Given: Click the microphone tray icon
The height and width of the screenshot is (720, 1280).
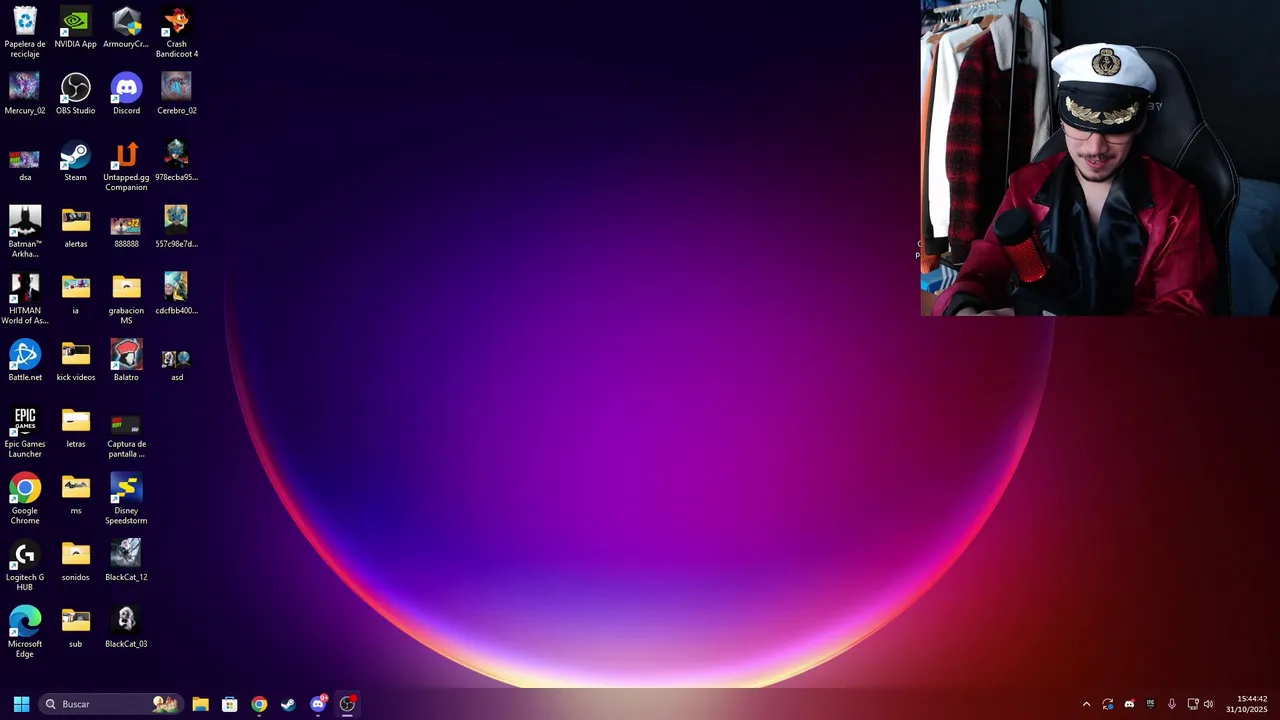Looking at the screenshot, I should 1172,704.
